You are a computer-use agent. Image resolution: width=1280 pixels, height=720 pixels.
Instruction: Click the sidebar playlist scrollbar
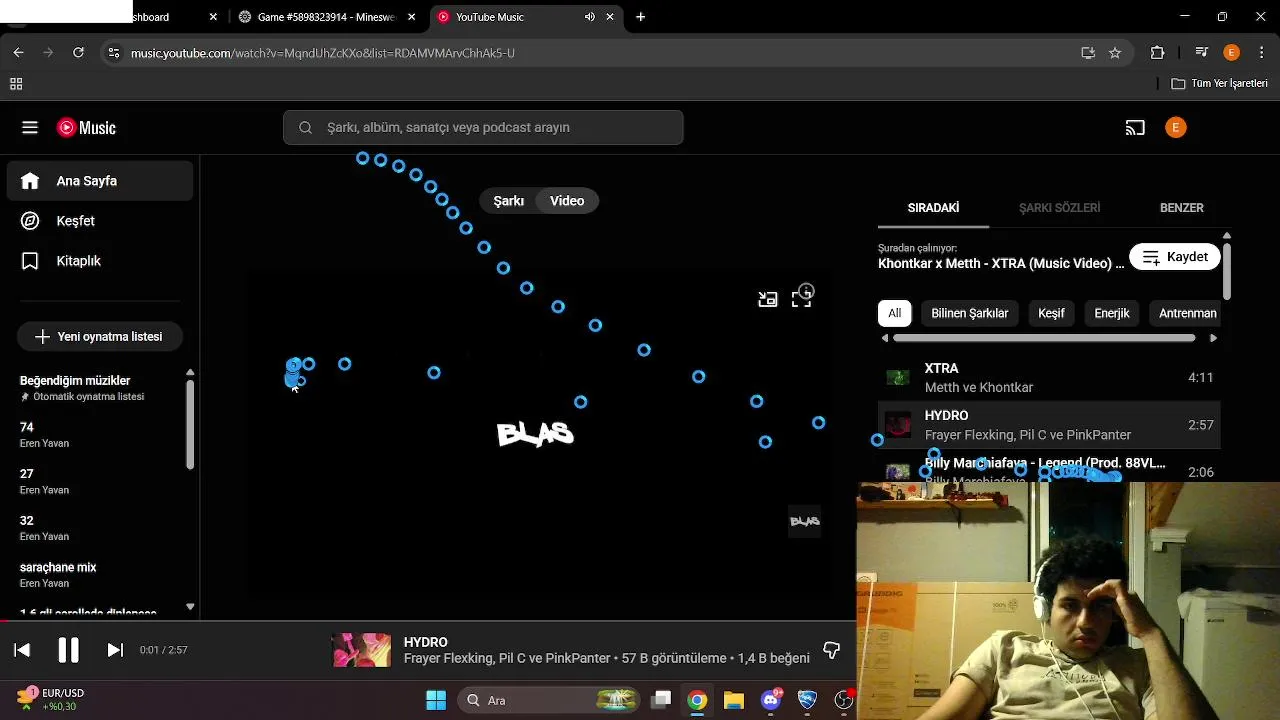pyautogui.click(x=190, y=425)
